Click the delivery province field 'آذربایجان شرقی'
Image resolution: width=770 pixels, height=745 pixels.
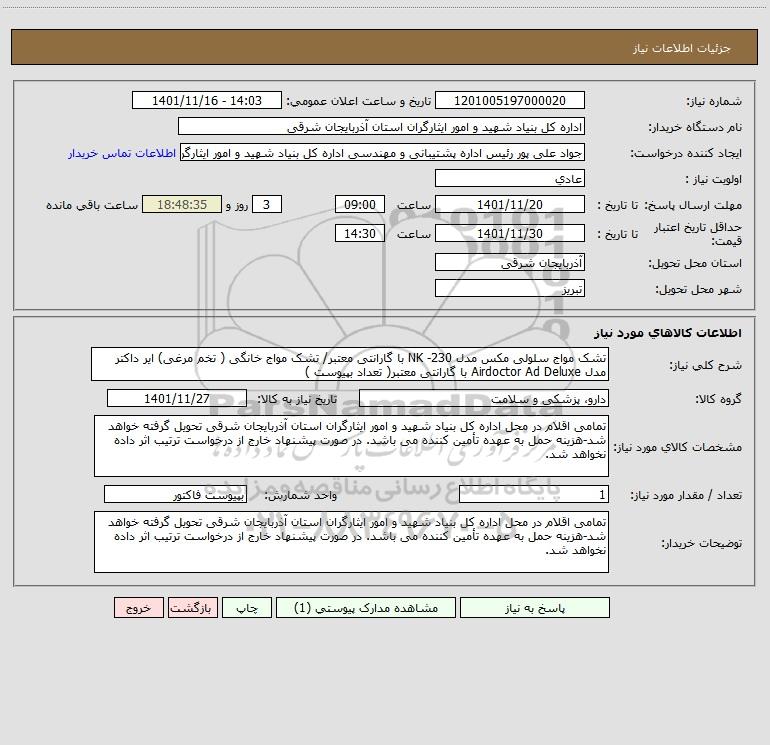(510, 262)
